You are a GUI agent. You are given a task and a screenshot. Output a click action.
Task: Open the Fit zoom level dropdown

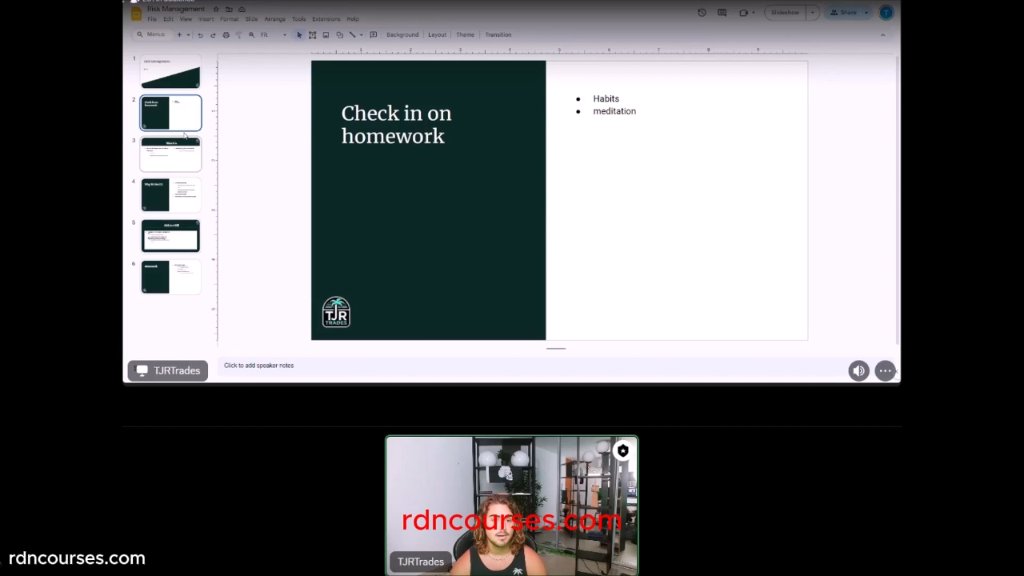274,35
